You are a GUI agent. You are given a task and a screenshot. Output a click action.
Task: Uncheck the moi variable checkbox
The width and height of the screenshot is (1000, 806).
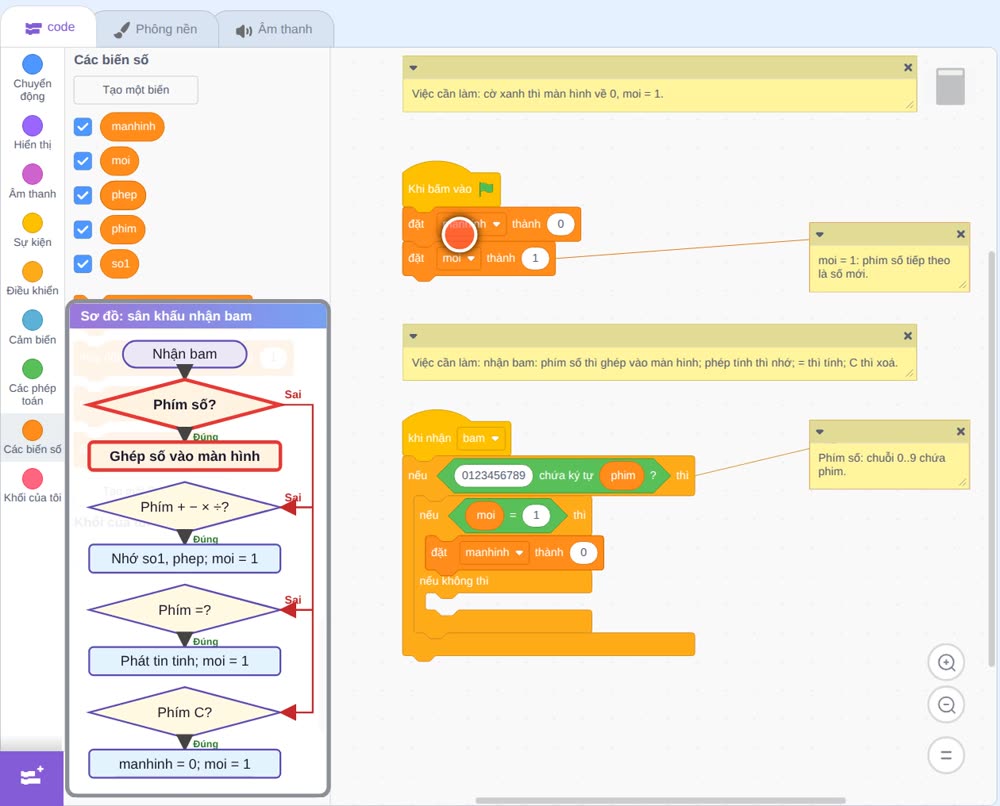click(83, 161)
